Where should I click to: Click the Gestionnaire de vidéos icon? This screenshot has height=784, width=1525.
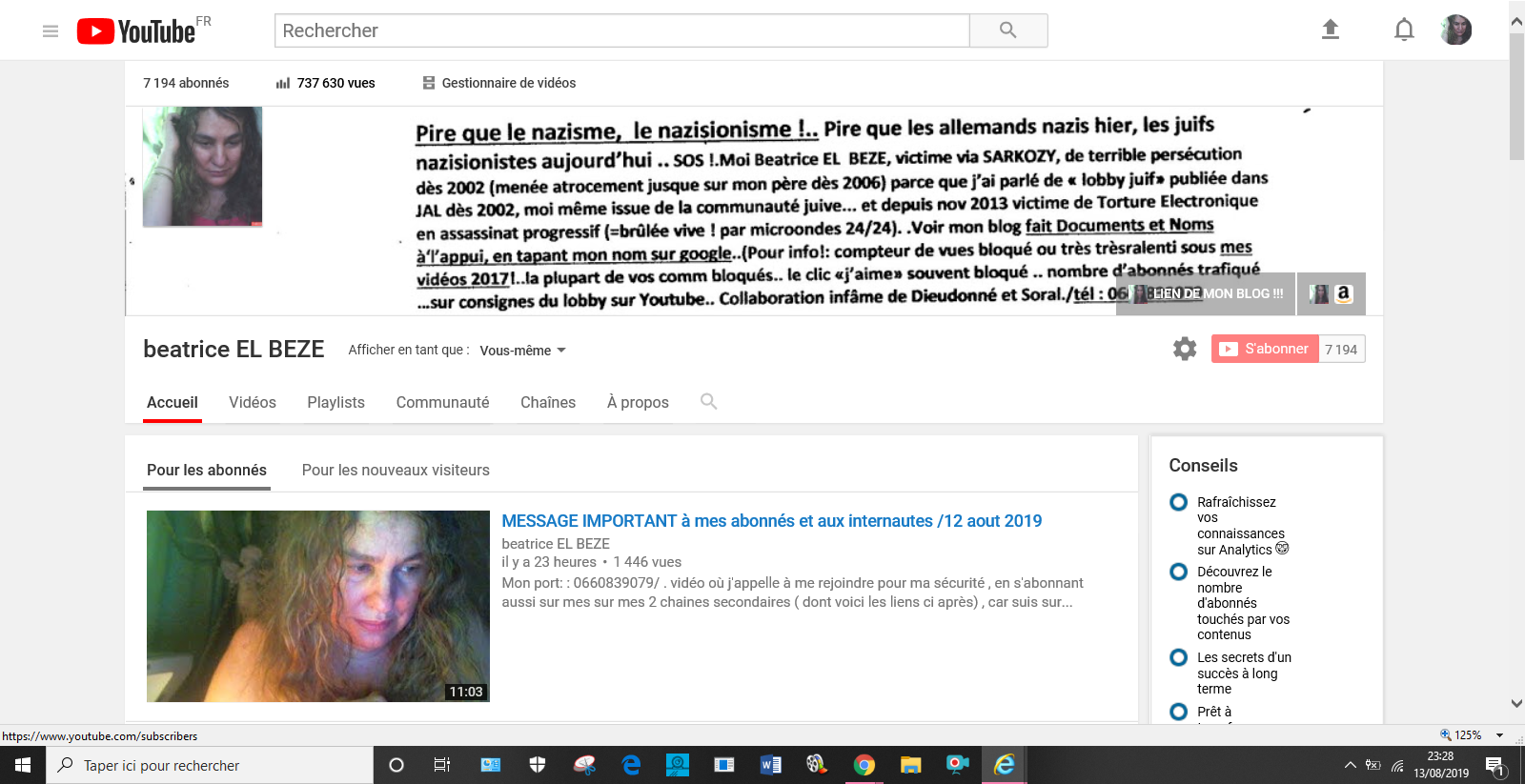(x=429, y=83)
